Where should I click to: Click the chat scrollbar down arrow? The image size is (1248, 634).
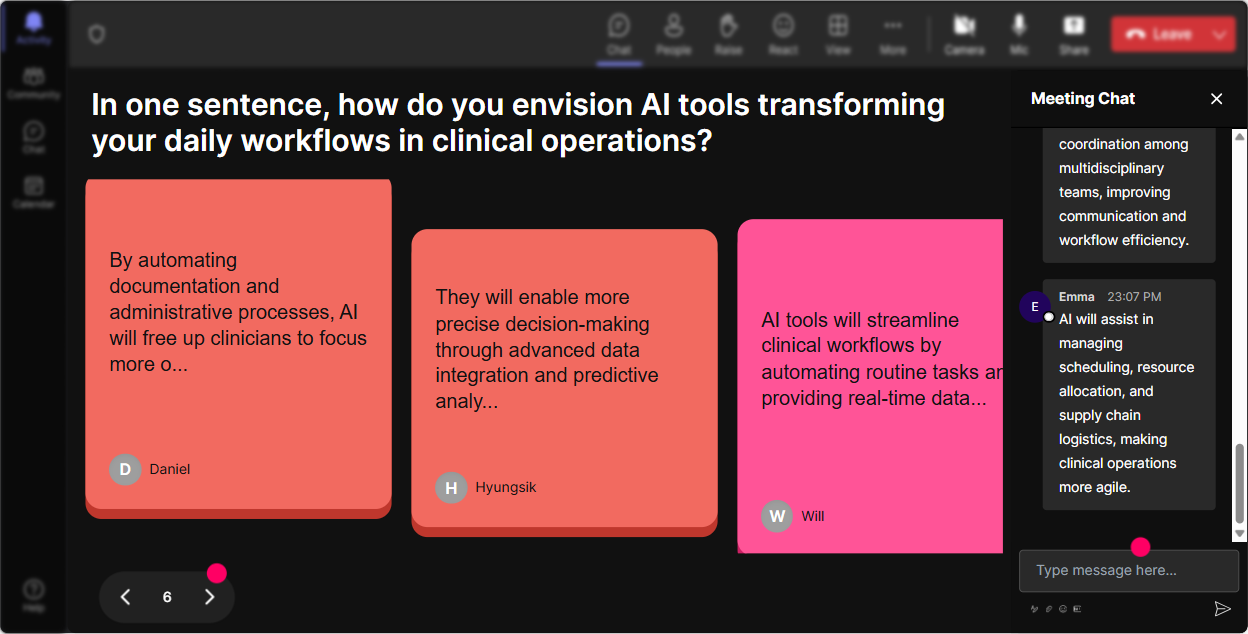pyautogui.click(x=1240, y=536)
